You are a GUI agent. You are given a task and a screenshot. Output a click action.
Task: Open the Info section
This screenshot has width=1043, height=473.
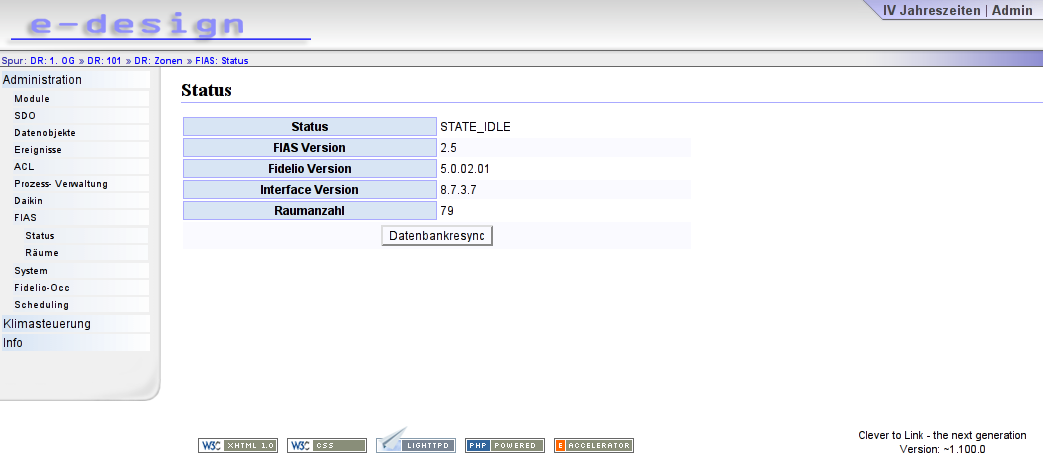[13, 343]
